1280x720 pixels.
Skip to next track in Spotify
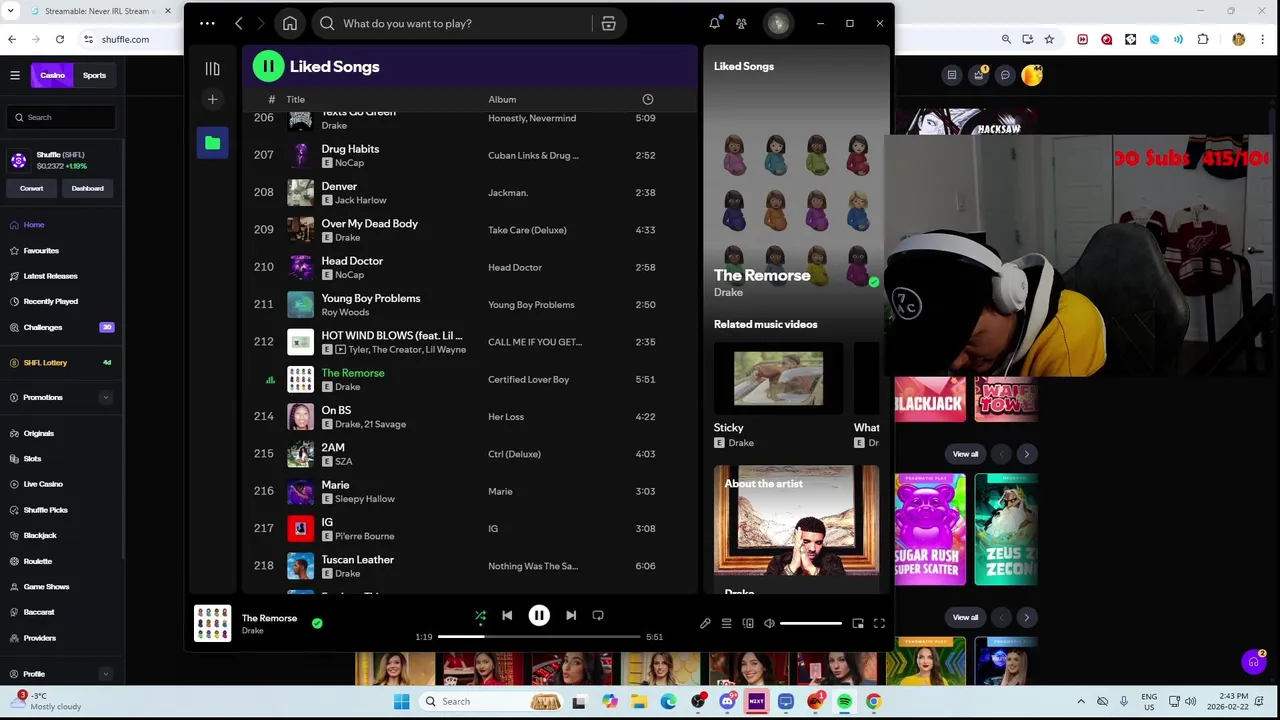[570, 615]
